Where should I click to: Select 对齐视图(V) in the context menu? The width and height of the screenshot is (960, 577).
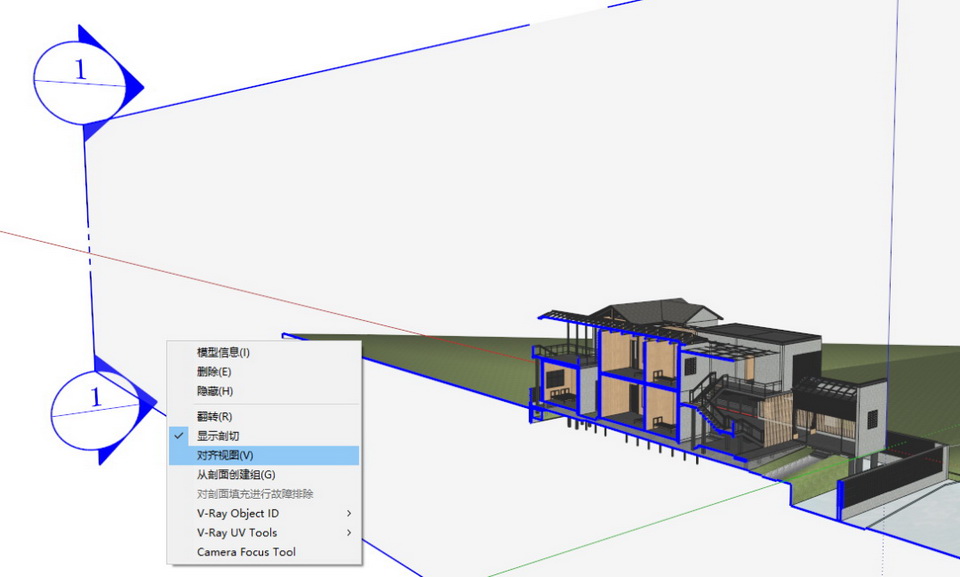point(225,455)
